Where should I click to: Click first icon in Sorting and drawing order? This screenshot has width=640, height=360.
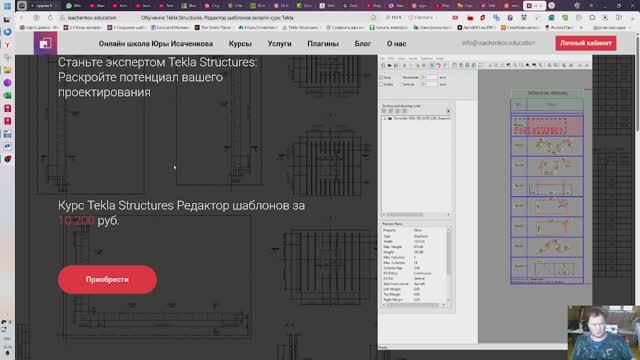[383, 111]
